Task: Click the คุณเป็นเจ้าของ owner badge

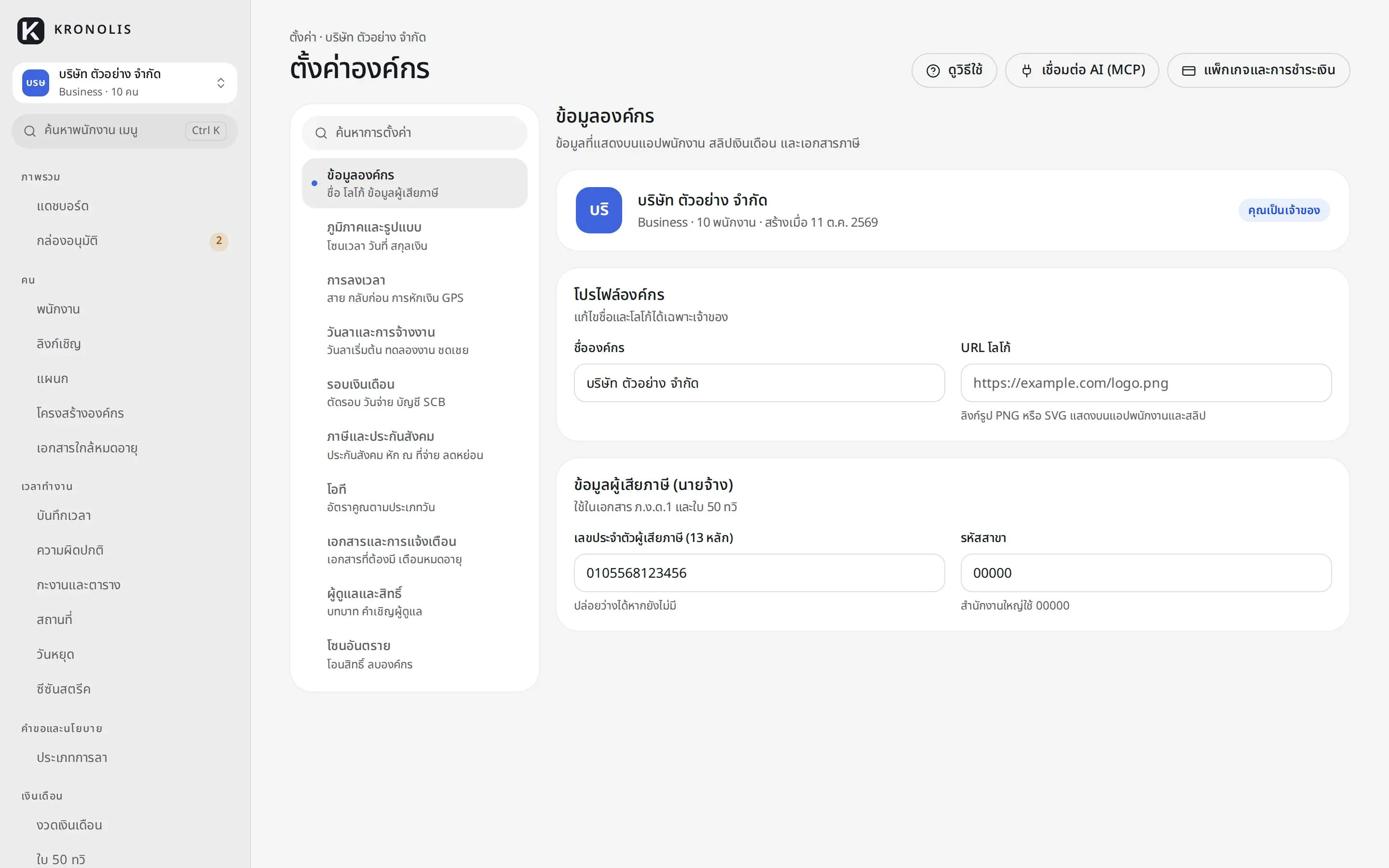Action: (1284, 210)
